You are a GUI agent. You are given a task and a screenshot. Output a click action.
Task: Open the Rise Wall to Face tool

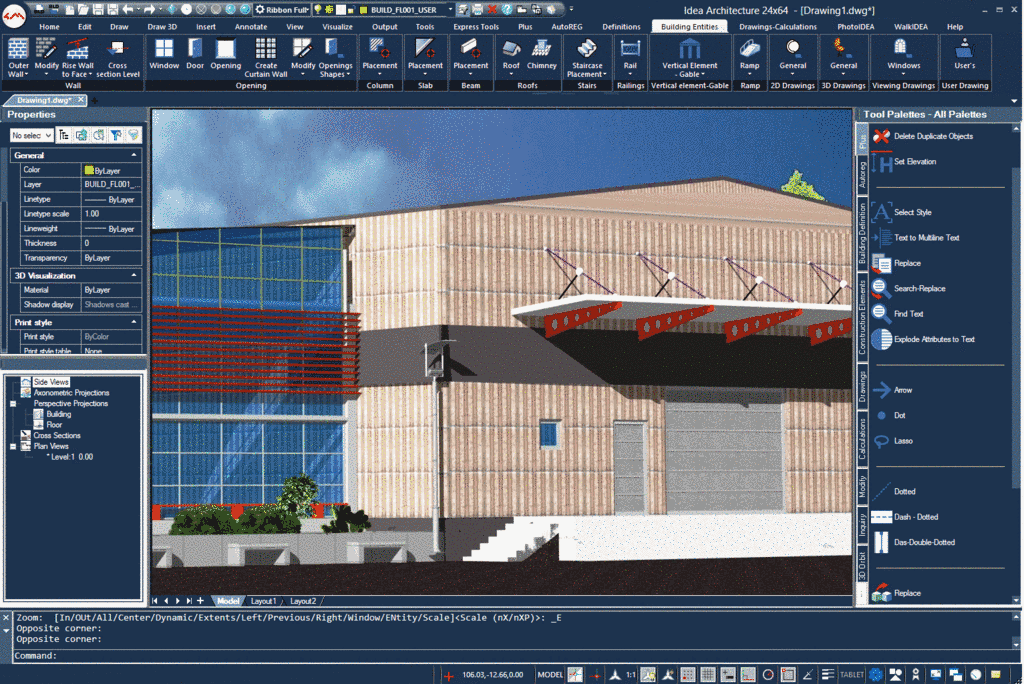[77, 57]
